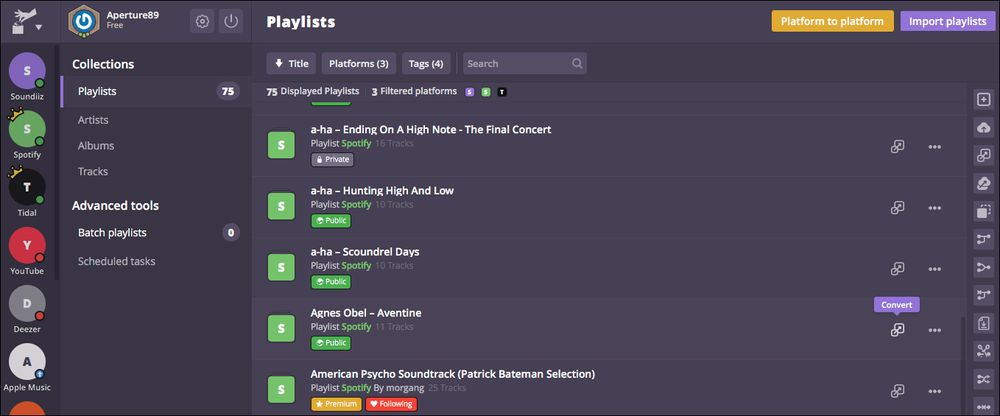Click the Public tag on Agnes Obel – Aventine
The width and height of the screenshot is (1000, 416).
pyautogui.click(x=331, y=343)
